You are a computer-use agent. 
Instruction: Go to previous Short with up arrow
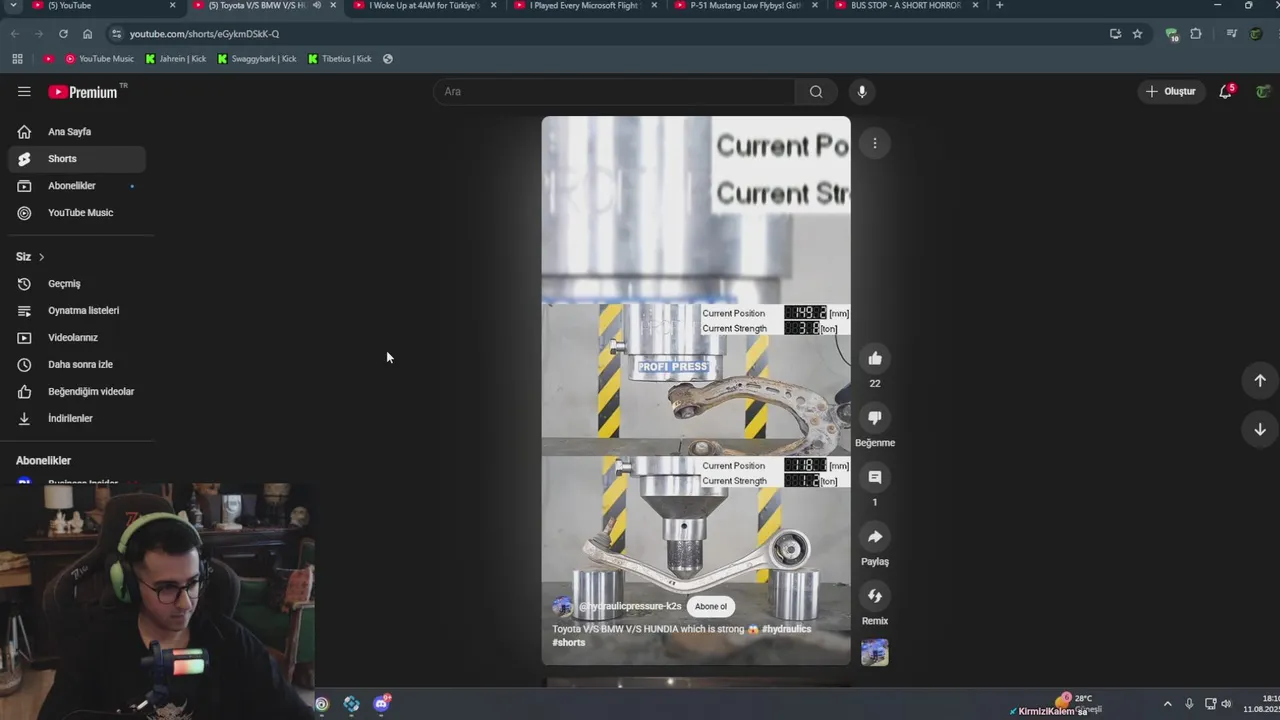(1260, 380)
